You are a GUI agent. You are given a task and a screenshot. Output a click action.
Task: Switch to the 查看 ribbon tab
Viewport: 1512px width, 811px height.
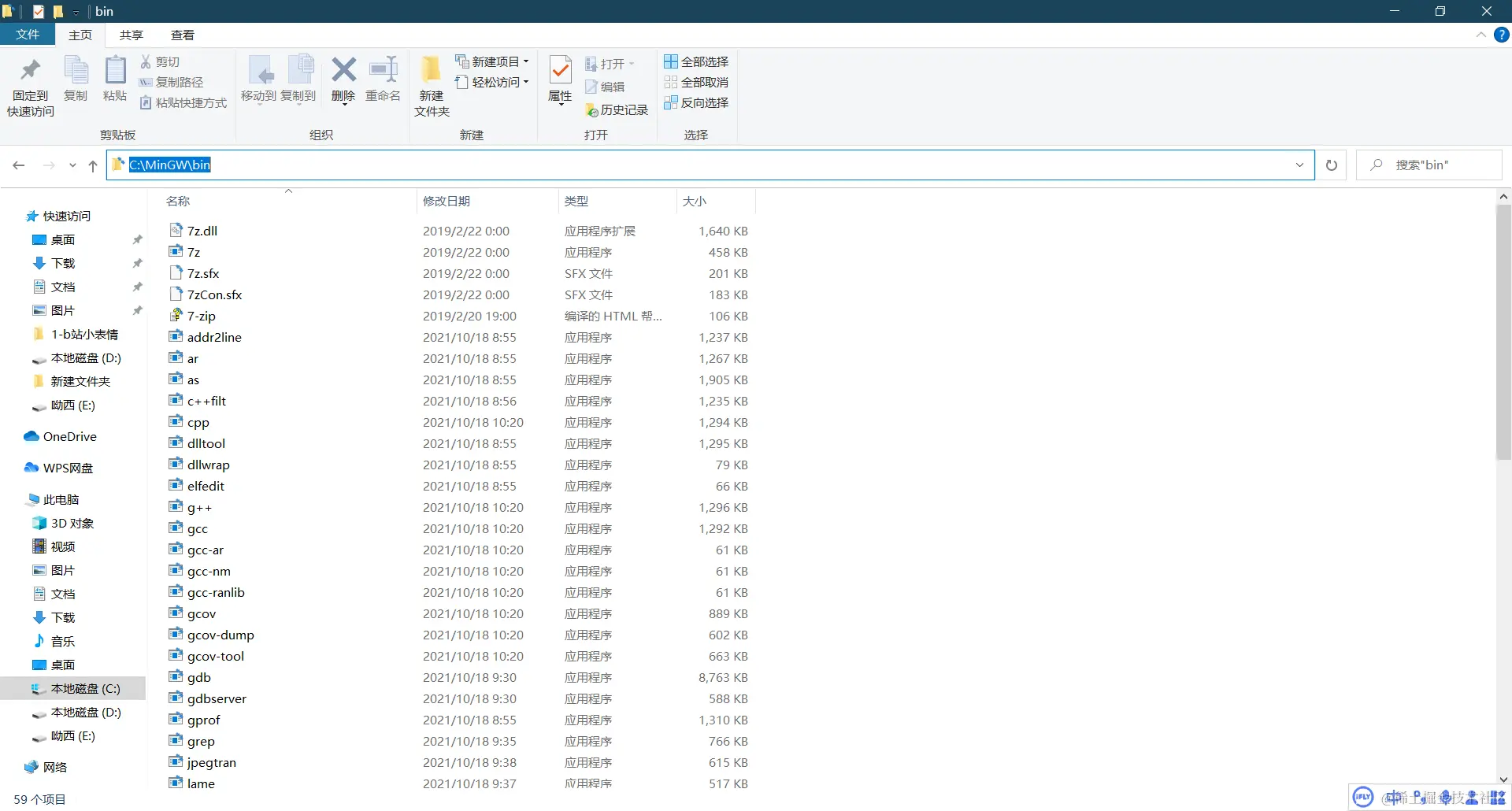[183, 35]
